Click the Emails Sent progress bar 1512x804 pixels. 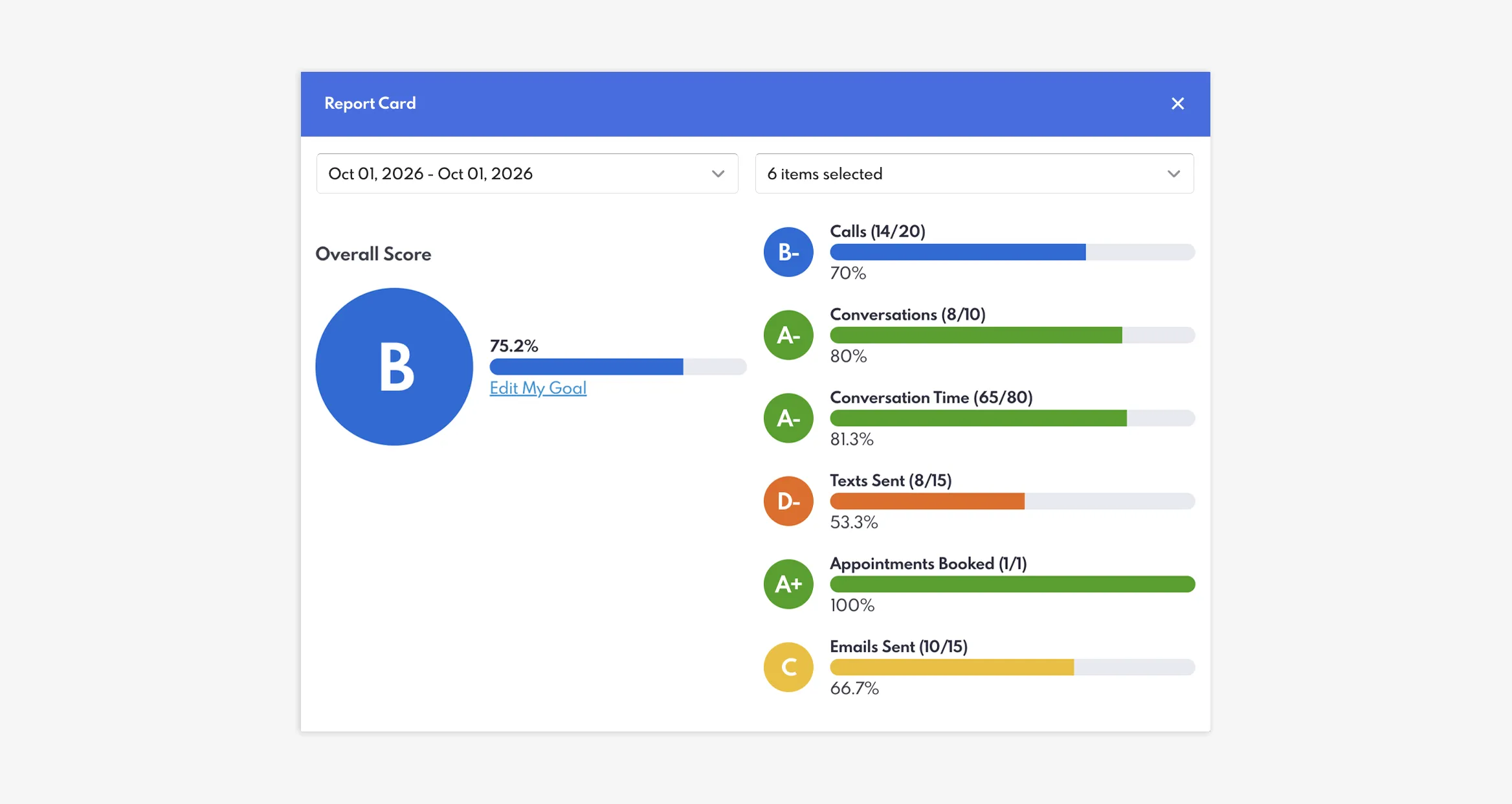[1012, 667]
